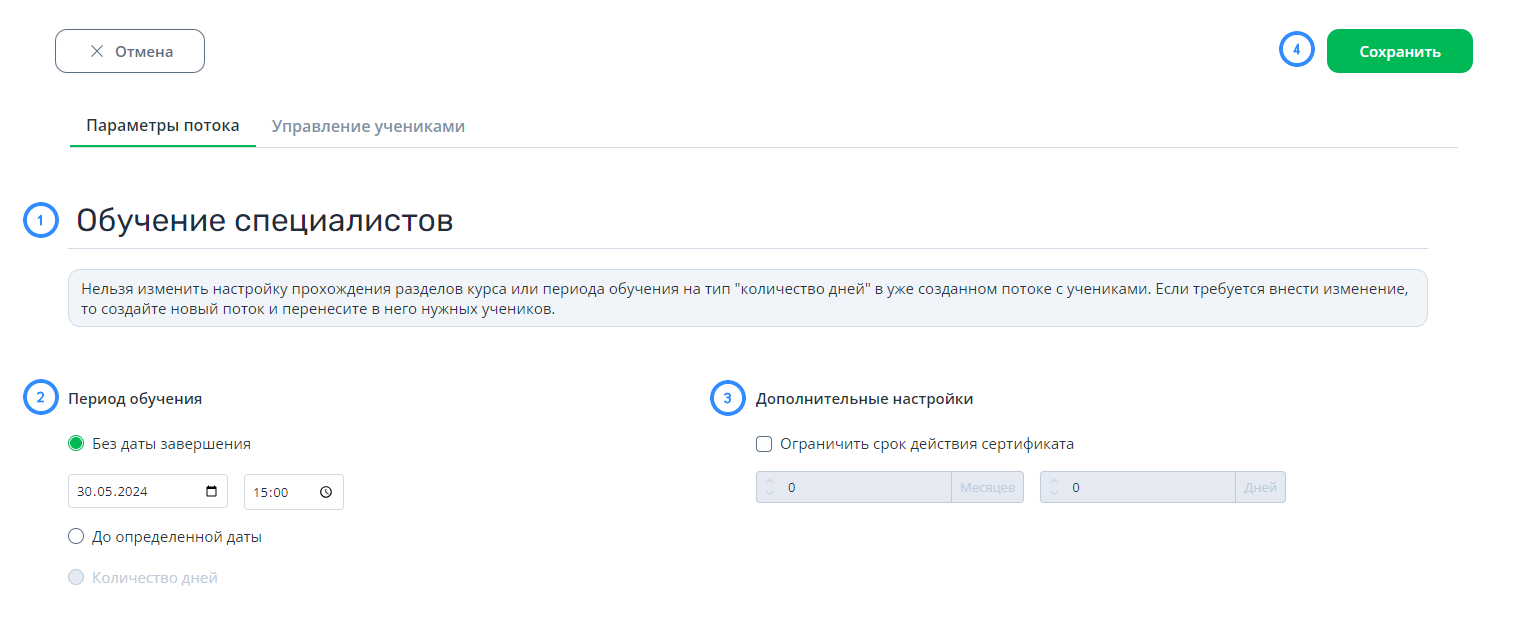Click the Месяцев stepper arrows
This screenshot has width=1521, height=630.
770,487
